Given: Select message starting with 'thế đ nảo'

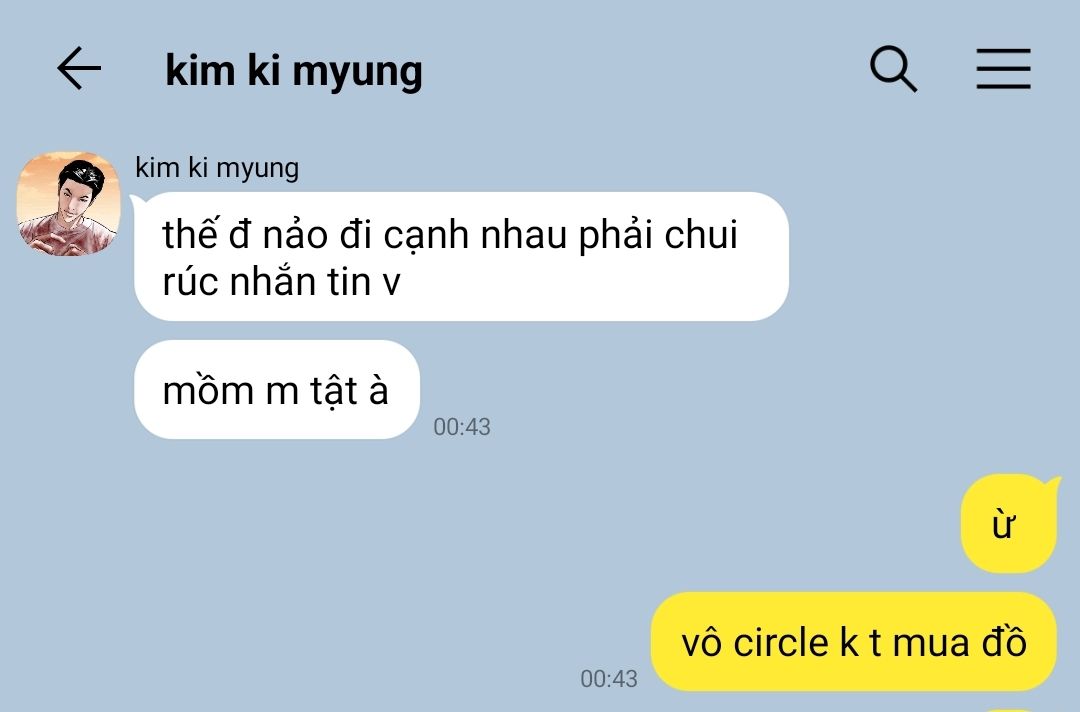Looking at the screenshot, I should point(461,256).
